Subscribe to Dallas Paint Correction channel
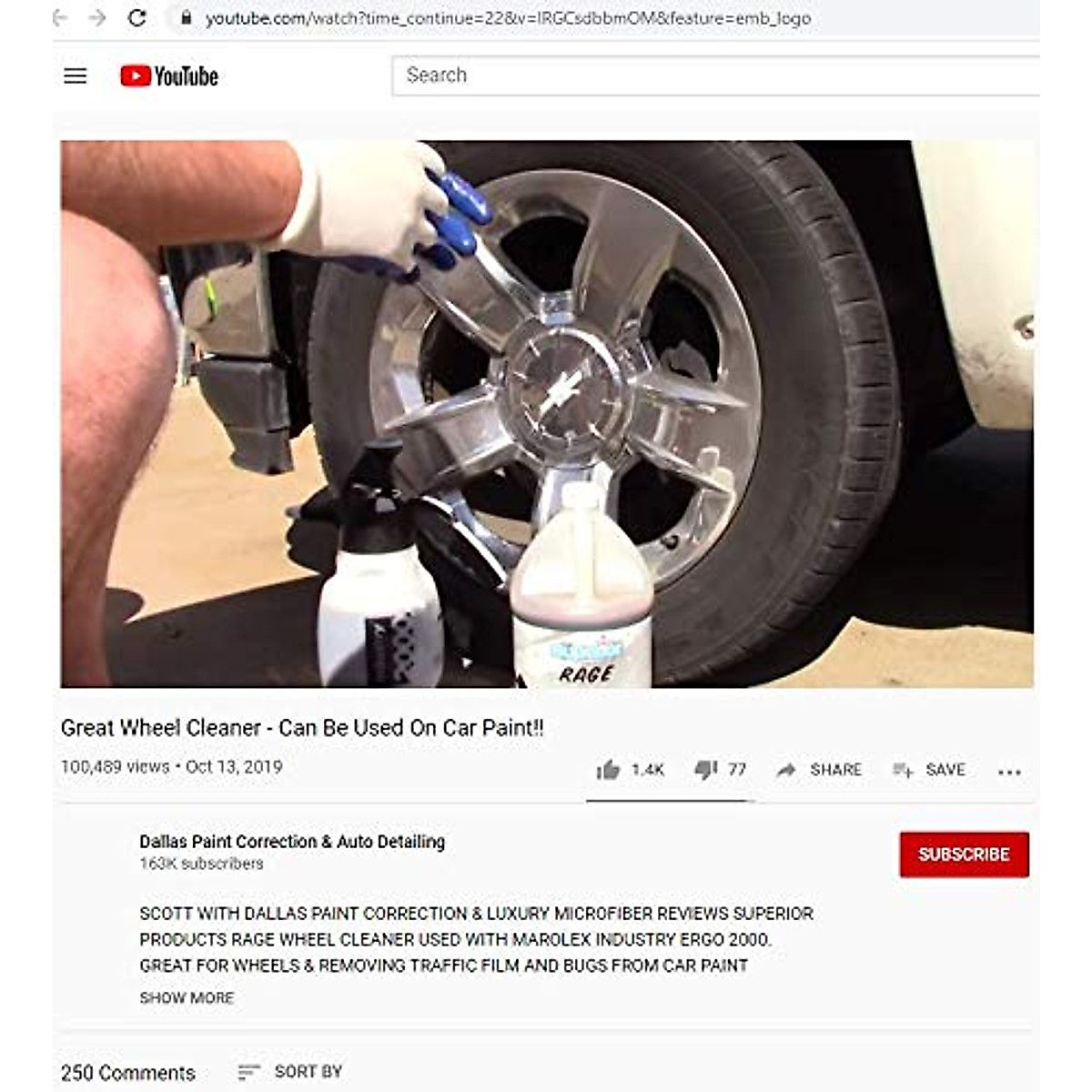 [x=964, y=854]
